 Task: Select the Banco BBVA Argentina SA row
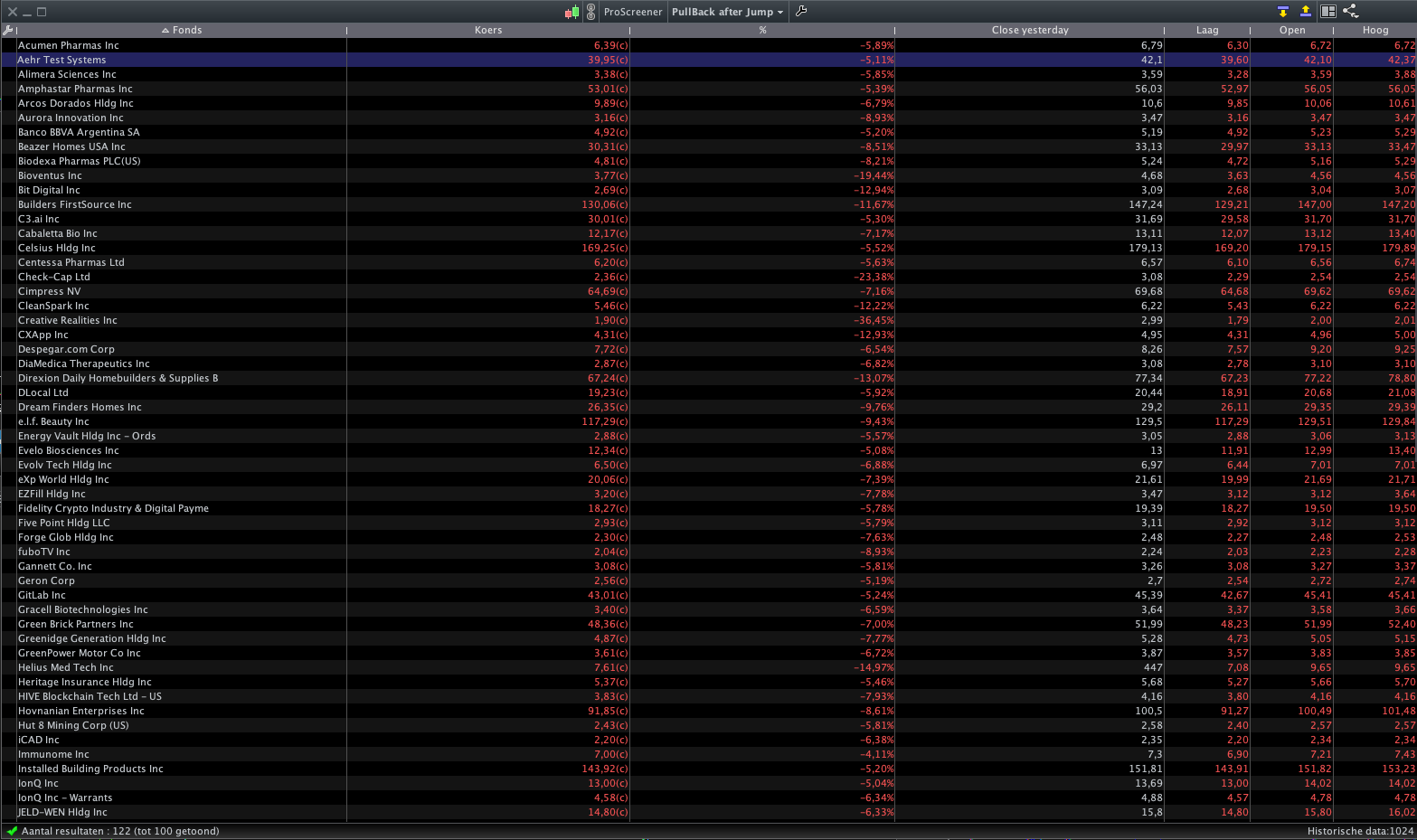pos(708,132)
